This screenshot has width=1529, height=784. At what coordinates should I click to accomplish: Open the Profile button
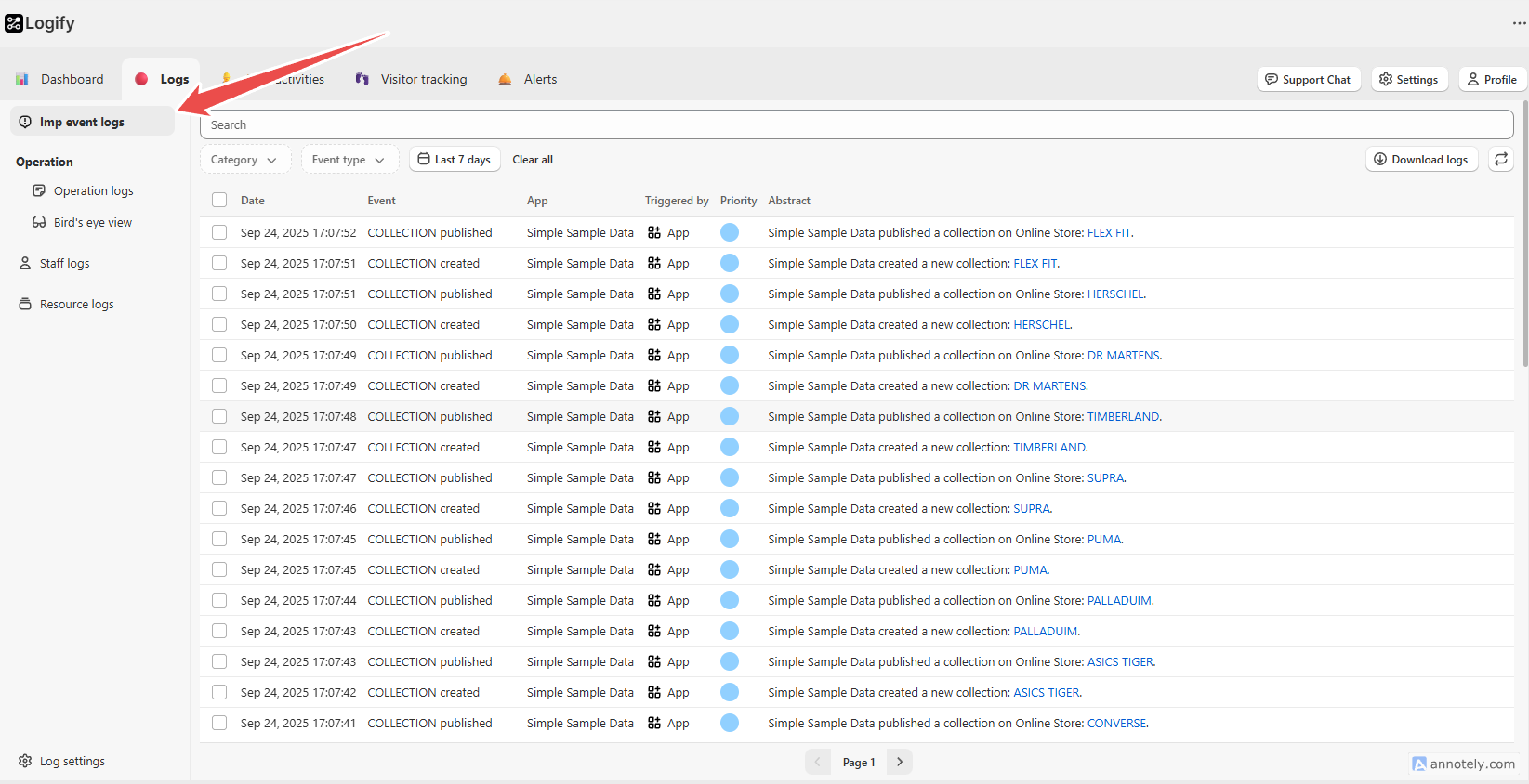[x=1493, y=80]
